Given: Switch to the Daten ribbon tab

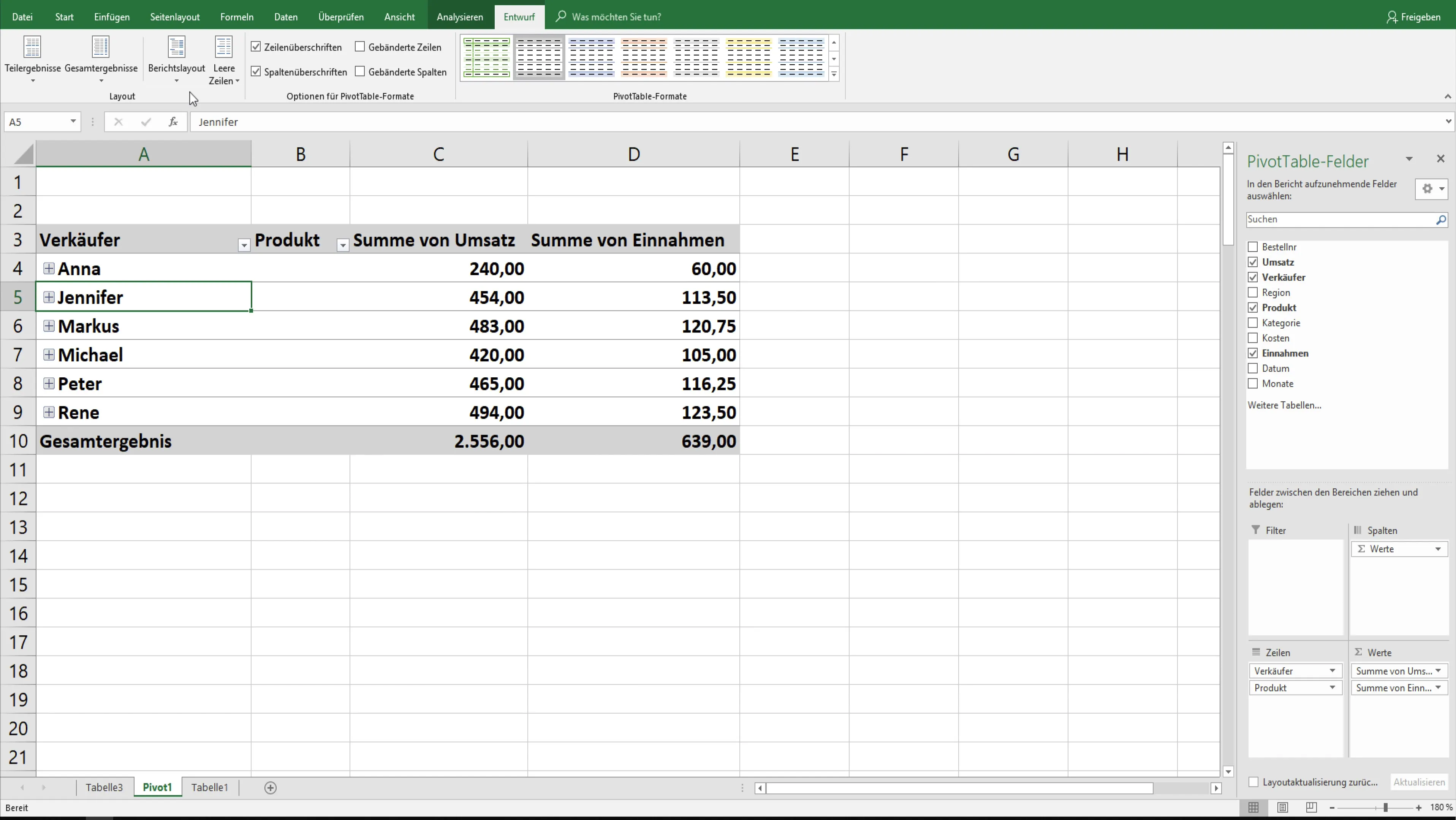Looking at the screenshot, I should coord(285,17).
